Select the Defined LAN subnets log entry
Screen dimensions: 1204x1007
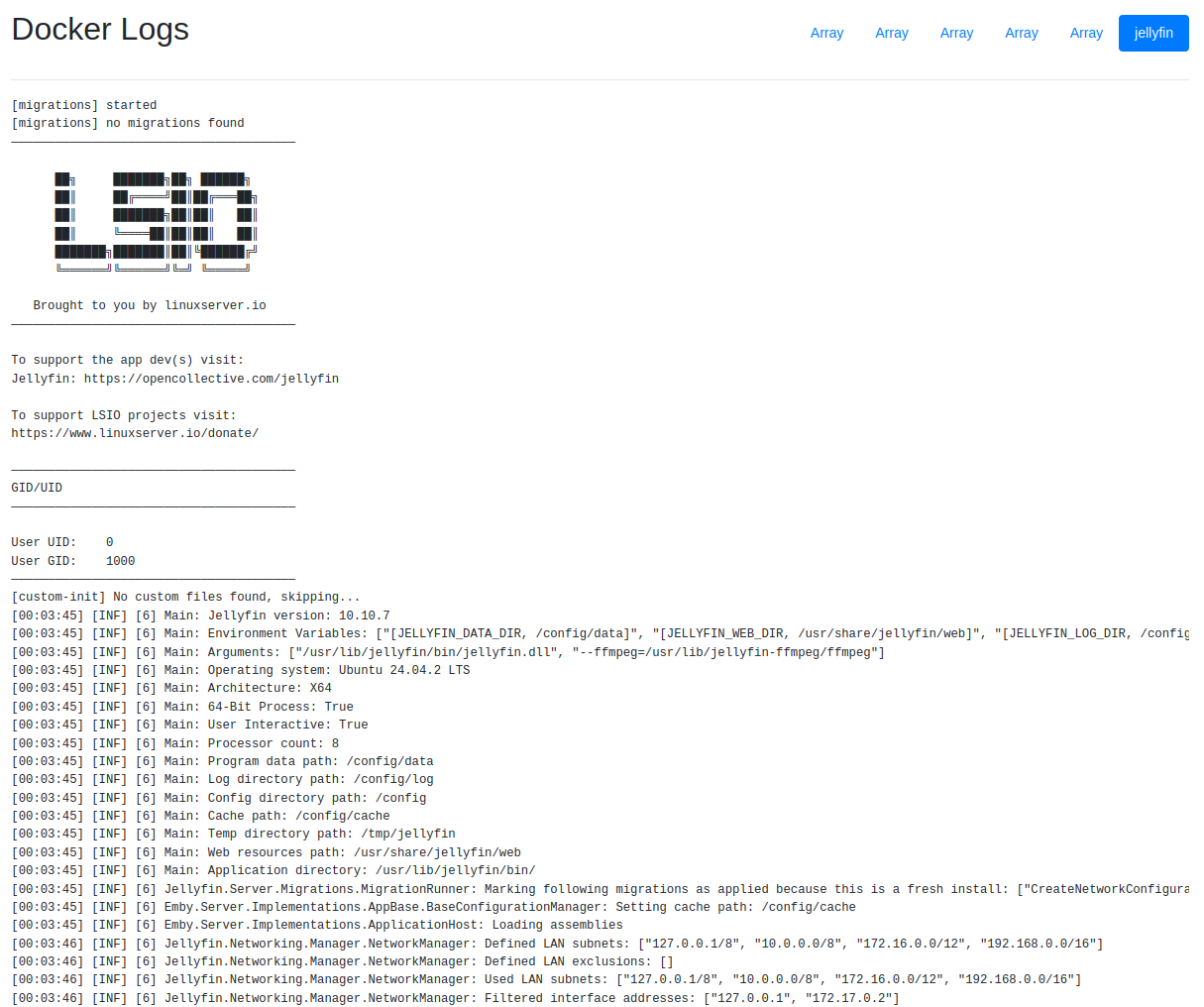(555, 943)
